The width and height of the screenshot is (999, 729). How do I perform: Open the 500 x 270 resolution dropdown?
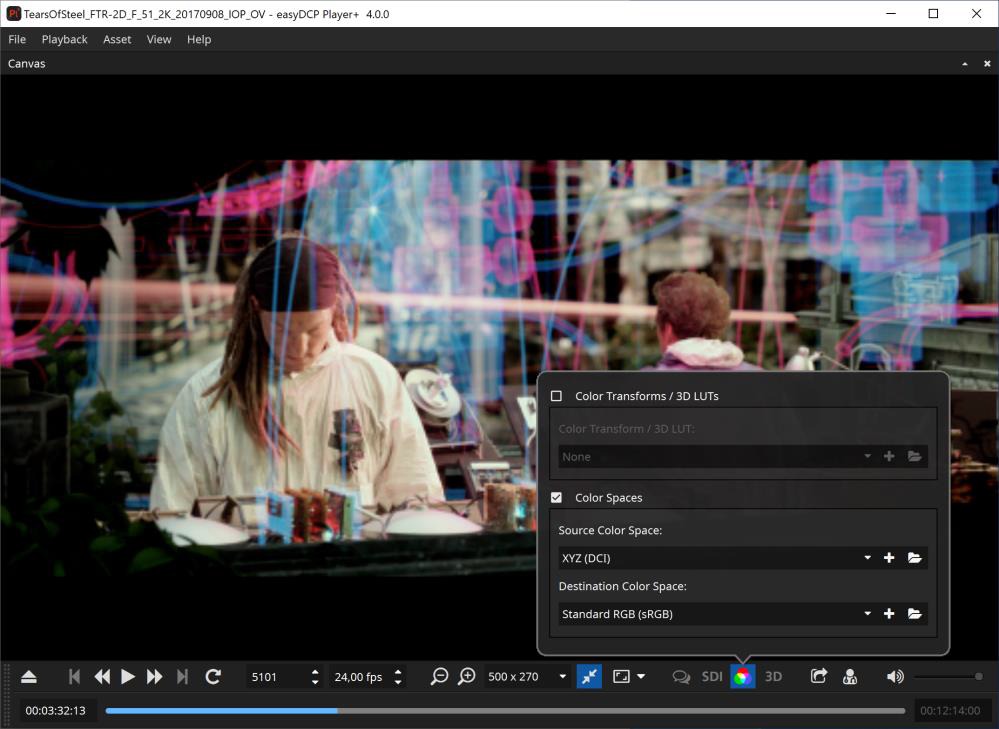point(527,677)
